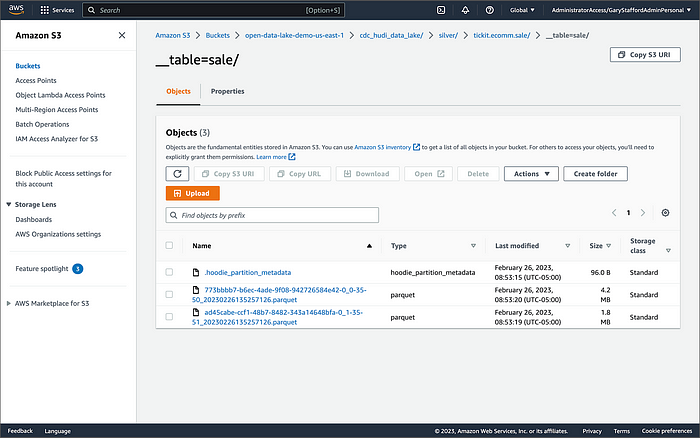Open IAM Access Analyzer for S3
The height and width of the screenshot is (438, 700).
pyautogui.click(x=56, y=139)
